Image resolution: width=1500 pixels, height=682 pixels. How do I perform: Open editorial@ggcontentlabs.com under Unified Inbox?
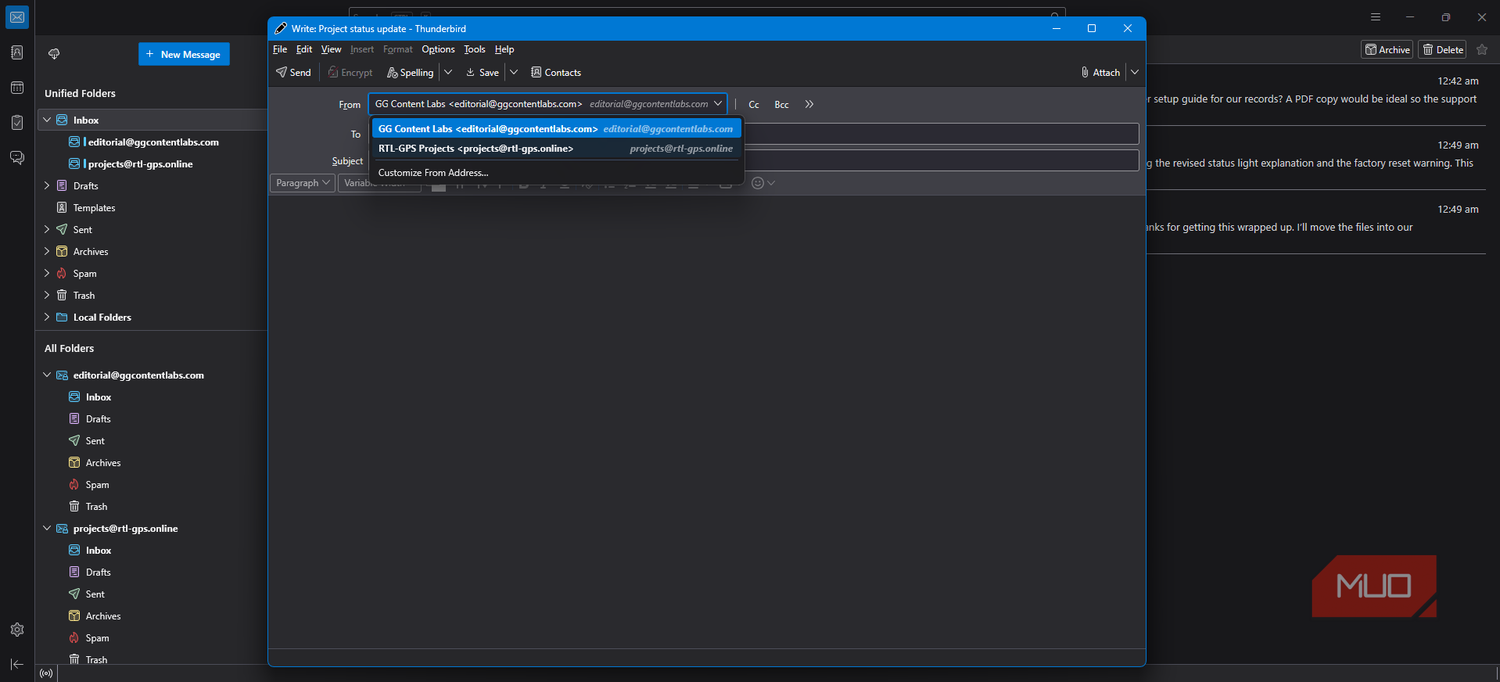154,142
